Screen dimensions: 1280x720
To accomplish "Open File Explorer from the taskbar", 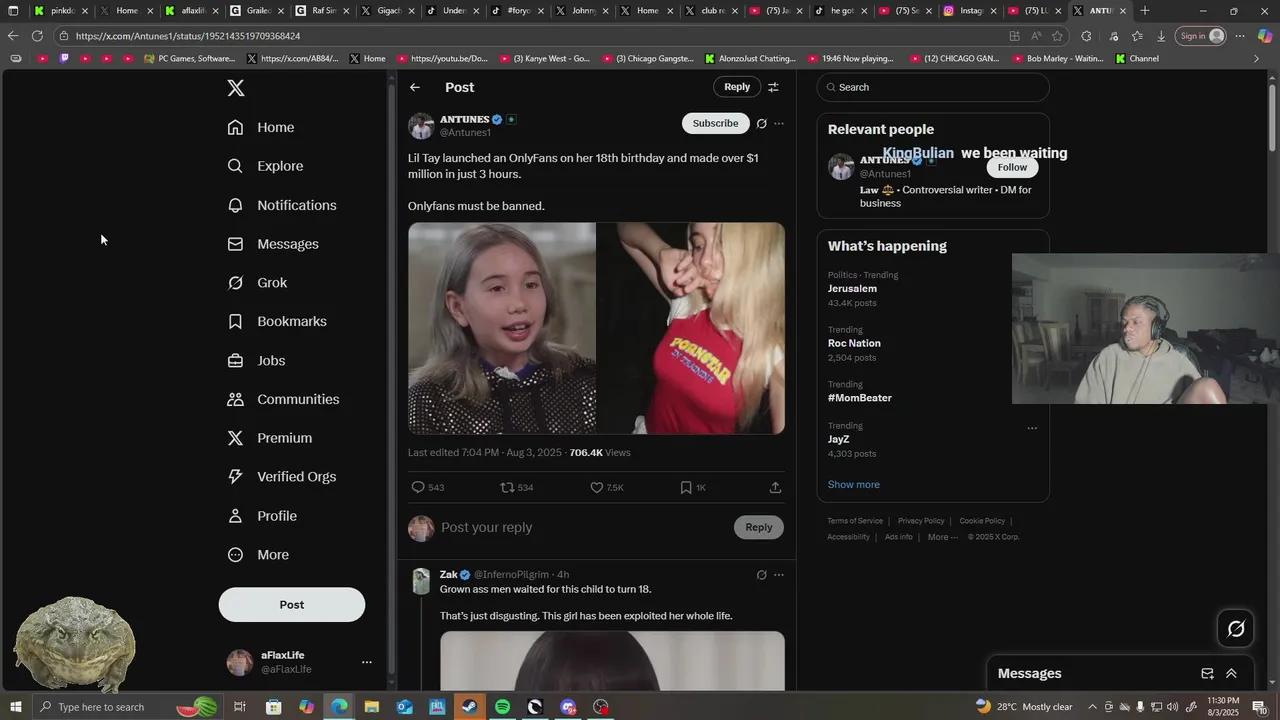I will (x=371, y=707).
